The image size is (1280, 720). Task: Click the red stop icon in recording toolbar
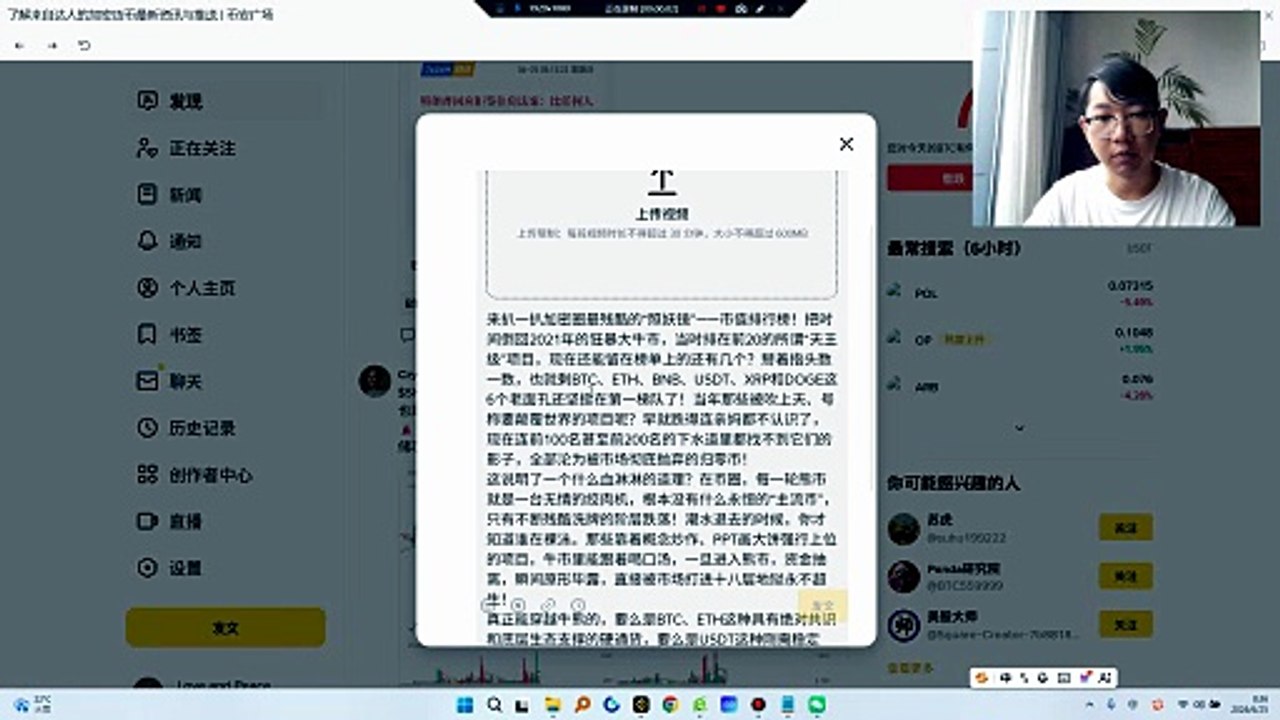pos(721,7)
